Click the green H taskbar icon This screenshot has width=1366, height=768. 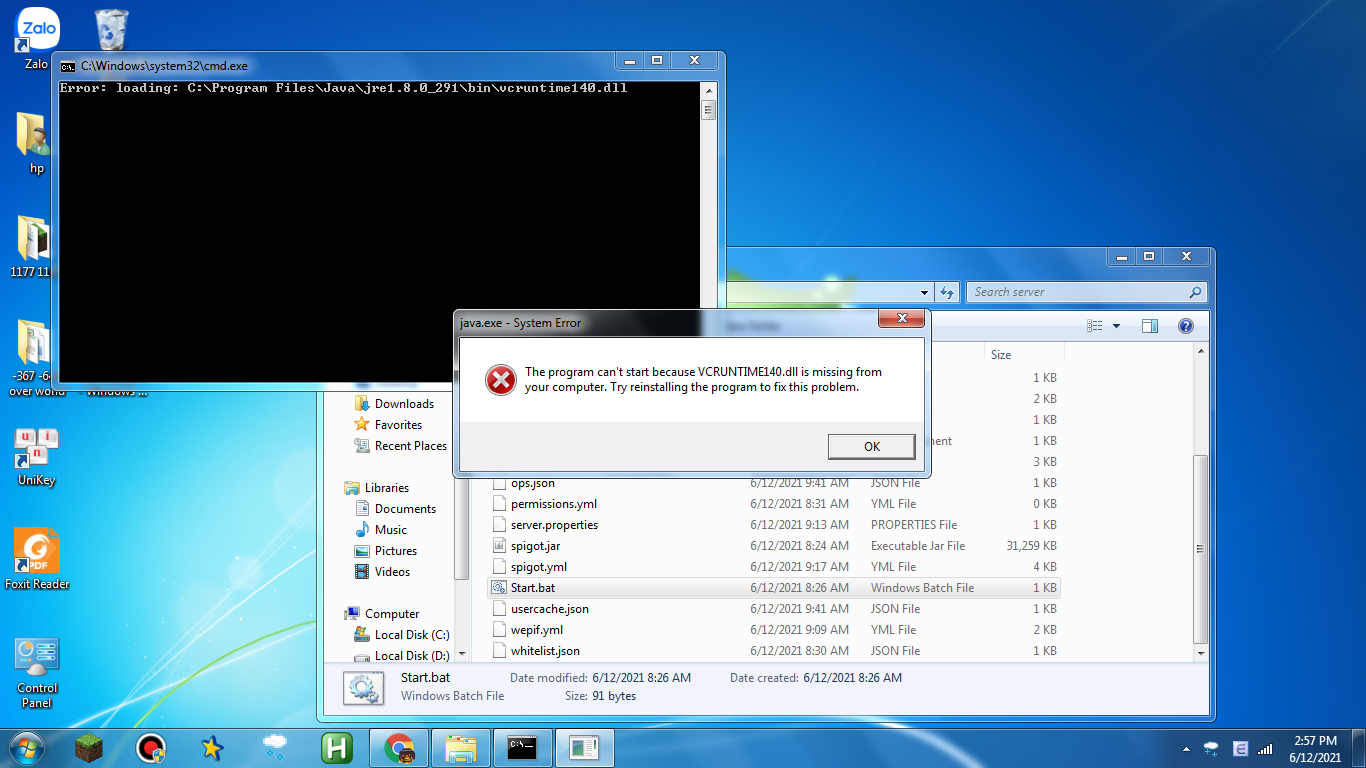(336, 748)
